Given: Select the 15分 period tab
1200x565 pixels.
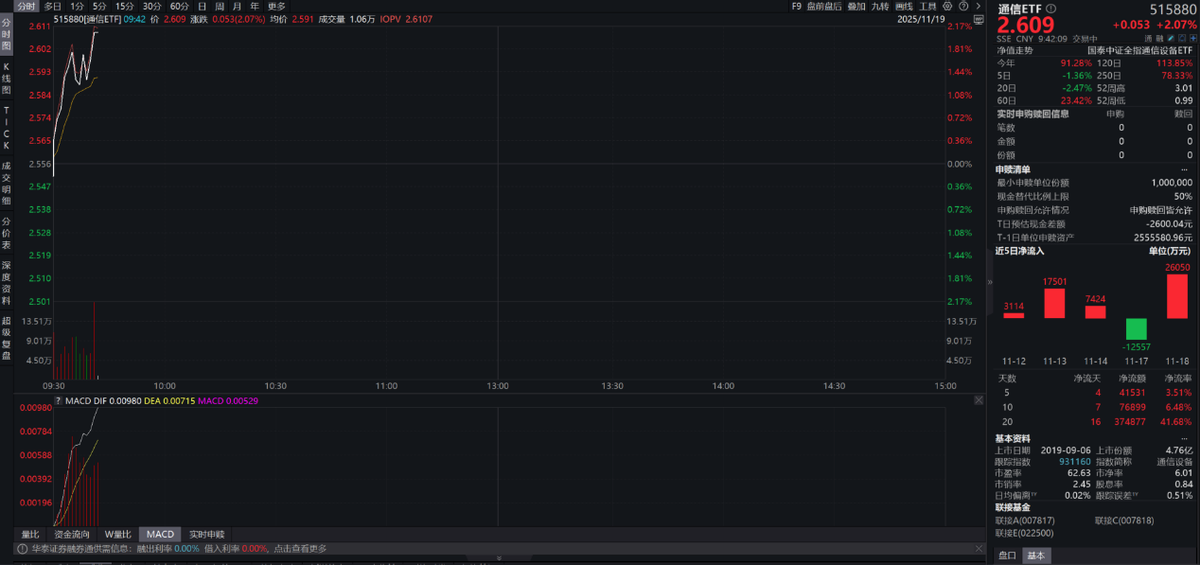Looking at the screenshot, I should point(125,6).
